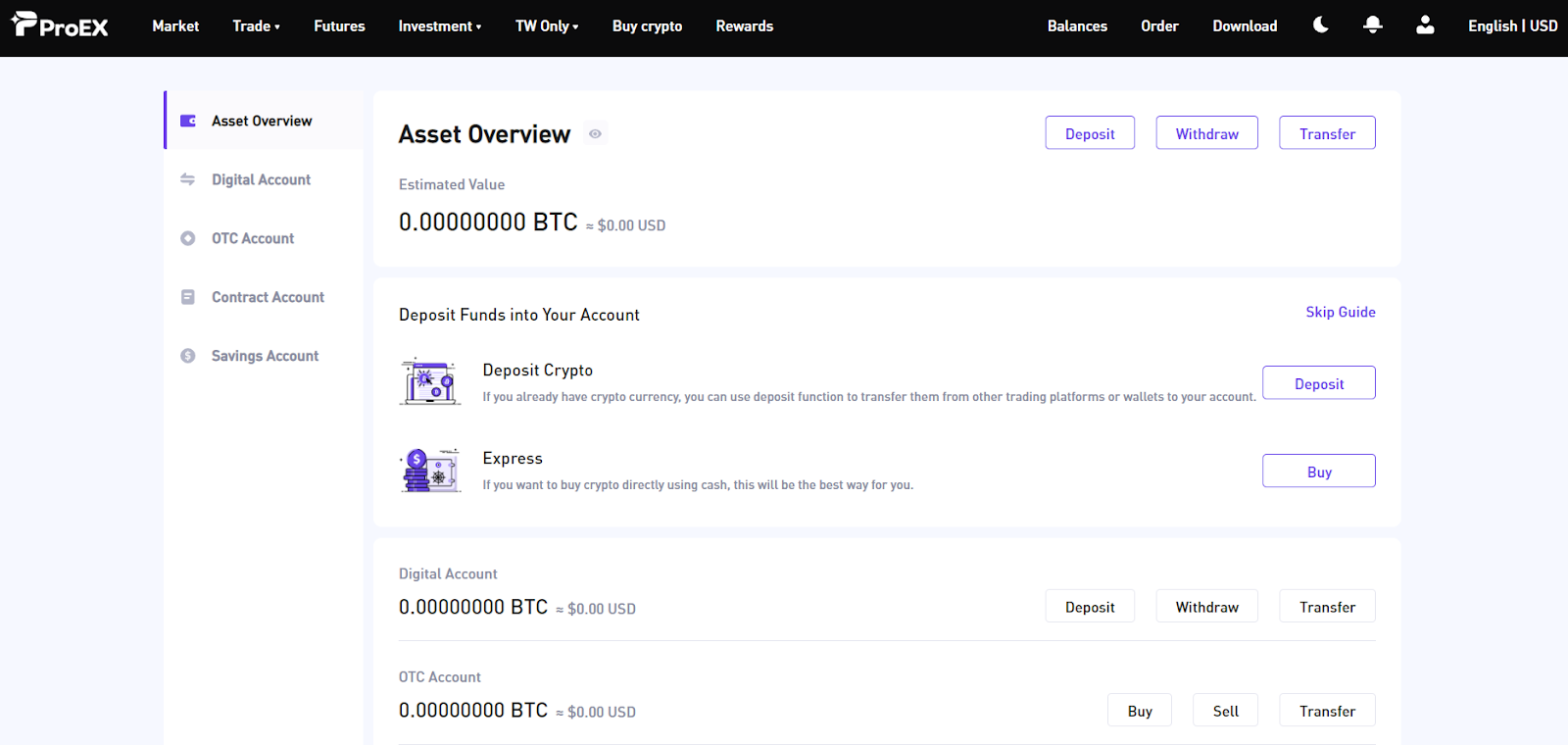This screenshot has height=745, width=1568.
Task: Click the ProEX logo
Action: (60, 25)
